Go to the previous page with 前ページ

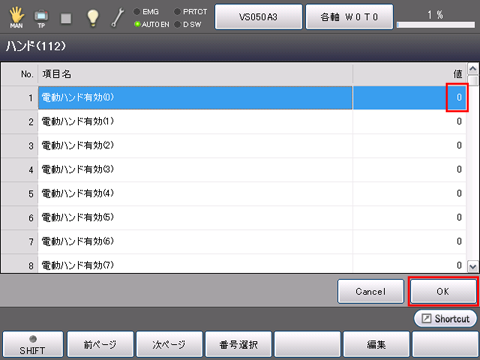click(100, 345)
